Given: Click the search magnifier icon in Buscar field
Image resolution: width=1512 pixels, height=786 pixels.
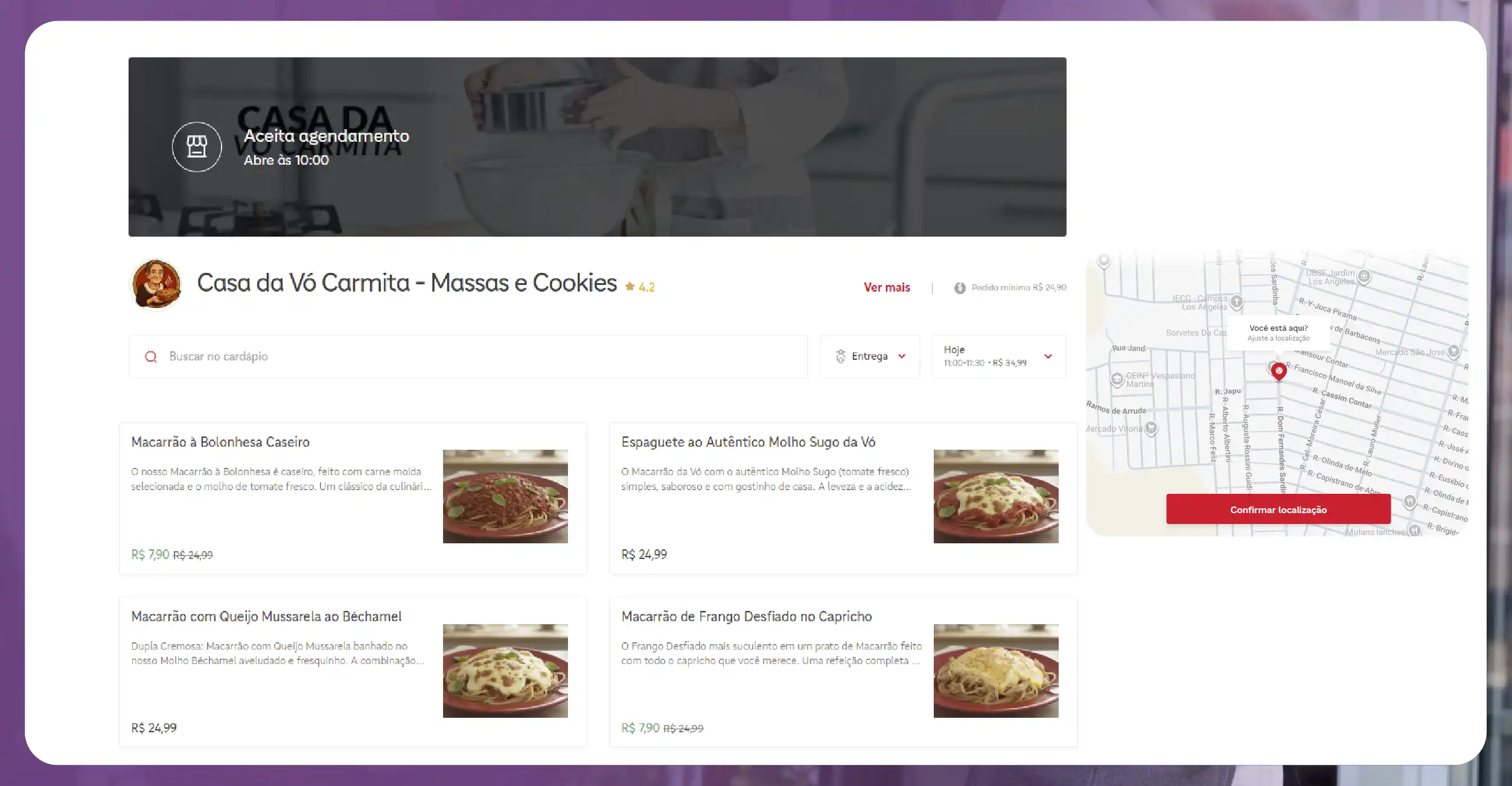Looking at the screenshot, I should (151, 357).
